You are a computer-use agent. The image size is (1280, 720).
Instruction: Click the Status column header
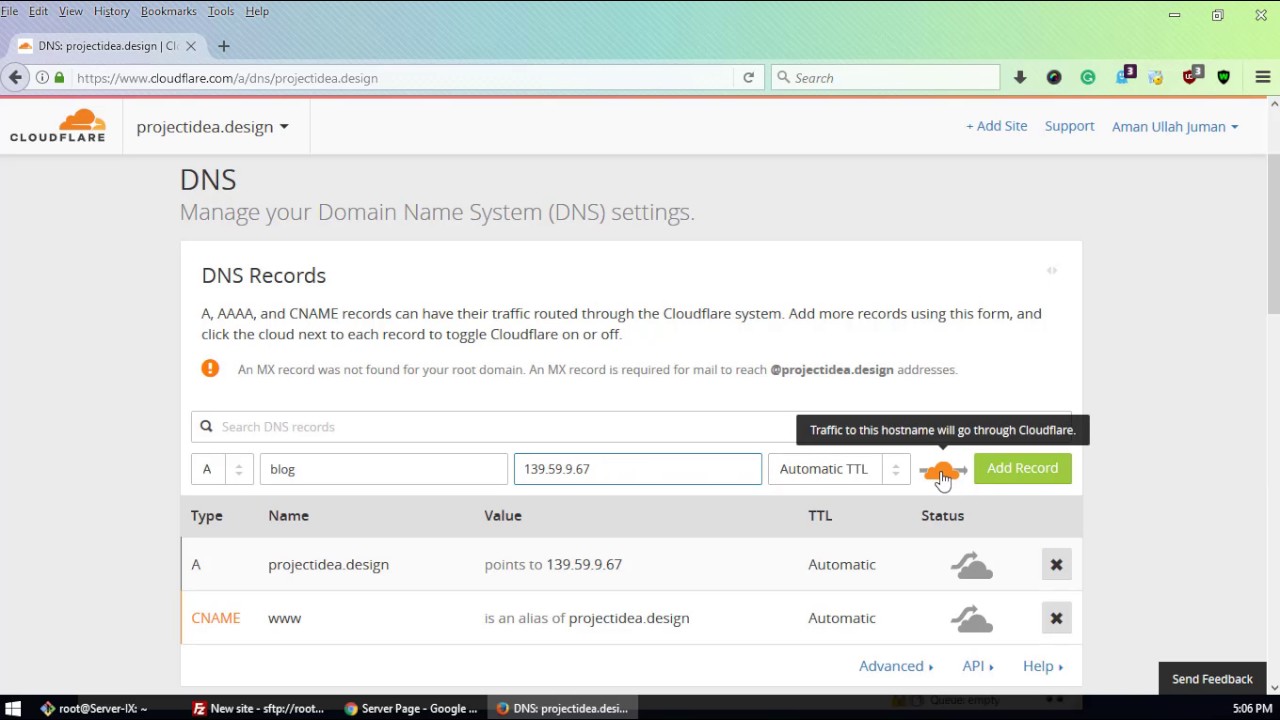[942, 516]
